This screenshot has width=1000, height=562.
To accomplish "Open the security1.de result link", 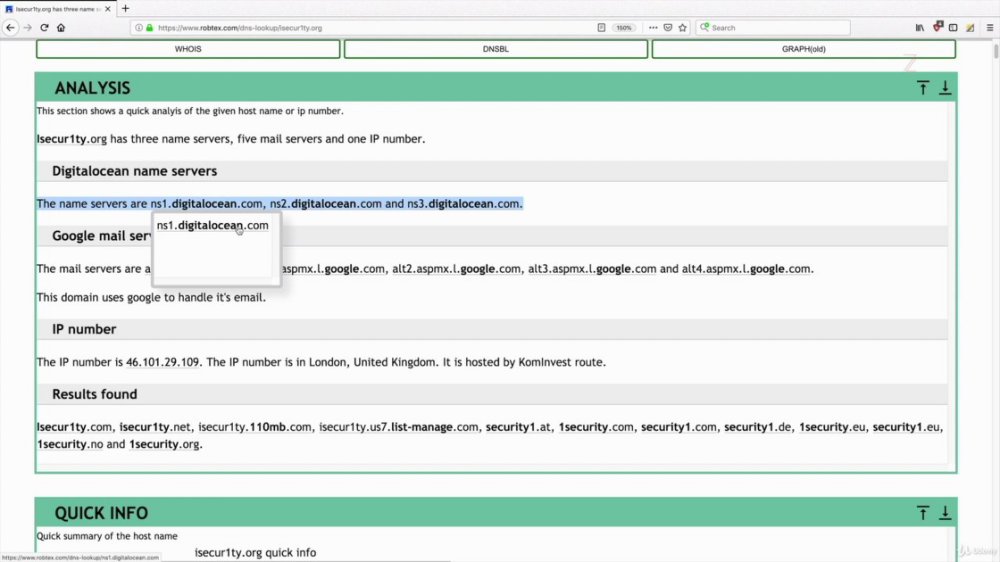I will tap(758, 427).
